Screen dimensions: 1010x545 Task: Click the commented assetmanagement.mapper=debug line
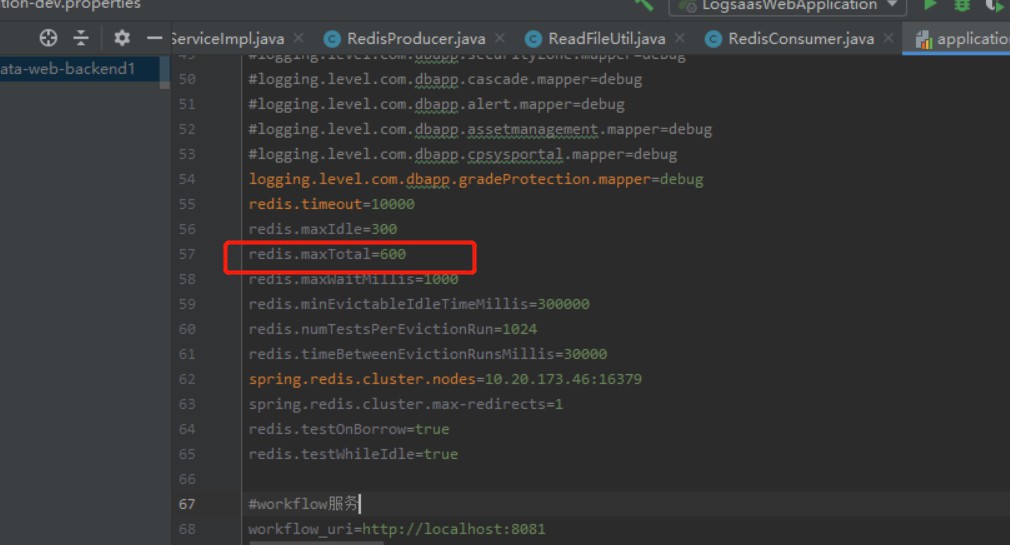[x=481, y=129]
